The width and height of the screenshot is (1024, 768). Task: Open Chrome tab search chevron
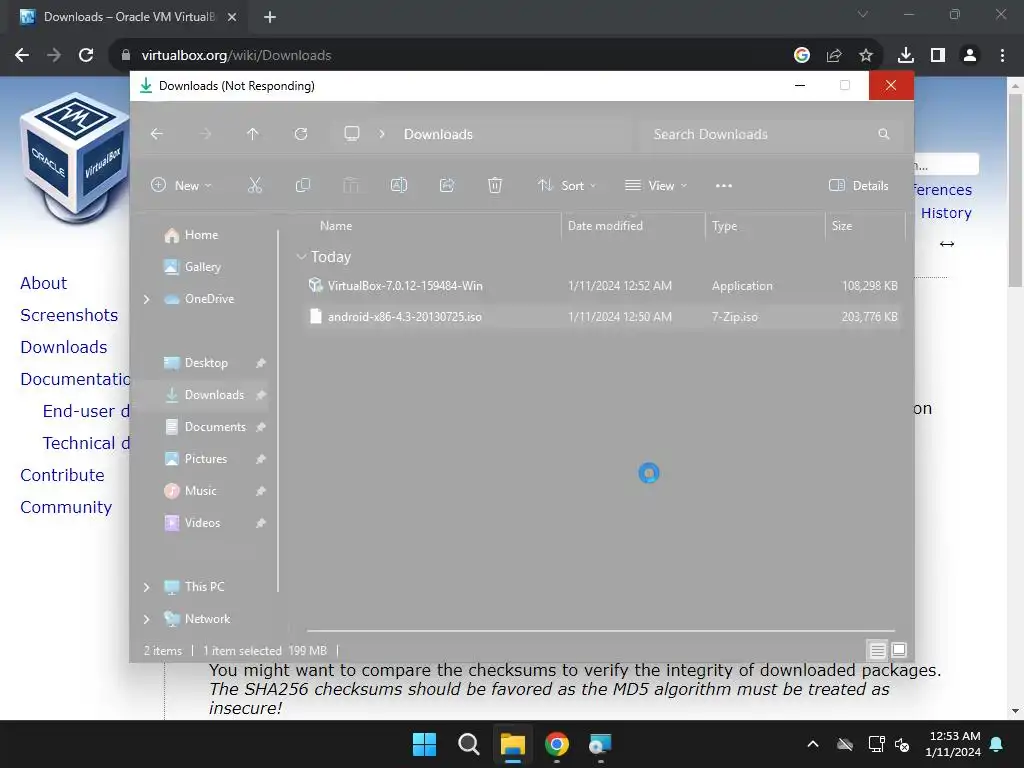[x=863, y=14]
